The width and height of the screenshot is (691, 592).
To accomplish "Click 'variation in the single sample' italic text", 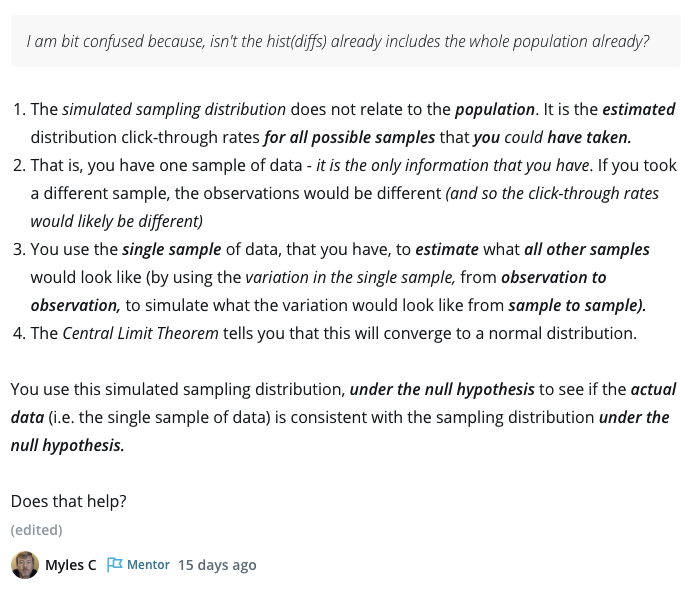I will pos(351,277).
